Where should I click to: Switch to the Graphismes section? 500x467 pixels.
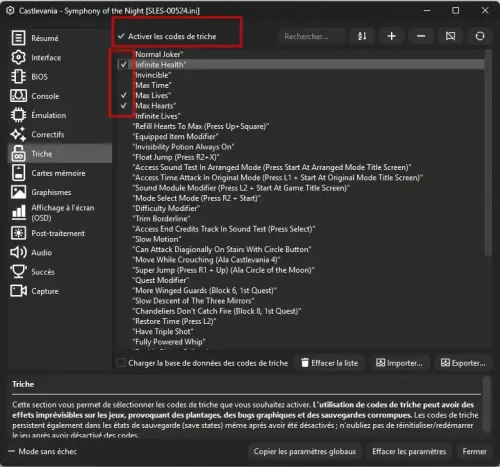pyautogui.click(x=60, y=192)
